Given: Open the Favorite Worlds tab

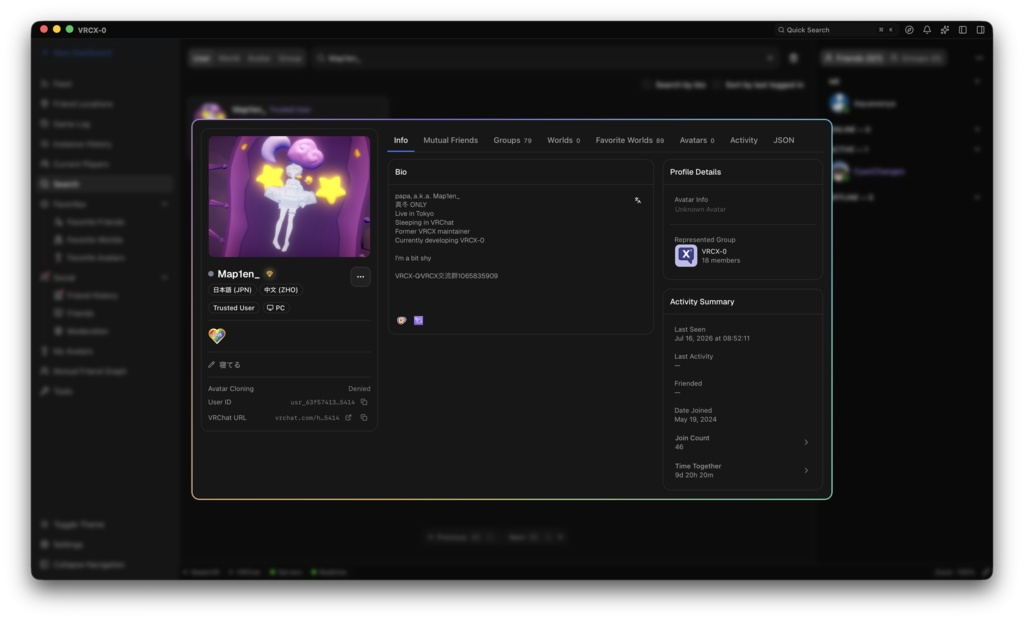Looking at the screenshot, I should [630, 140].
